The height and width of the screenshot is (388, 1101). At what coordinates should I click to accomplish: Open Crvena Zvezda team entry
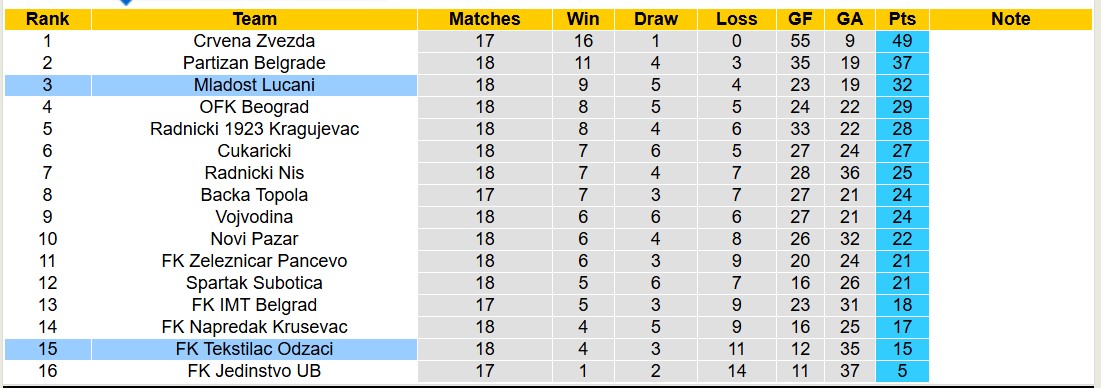click(x=254, y=41)
